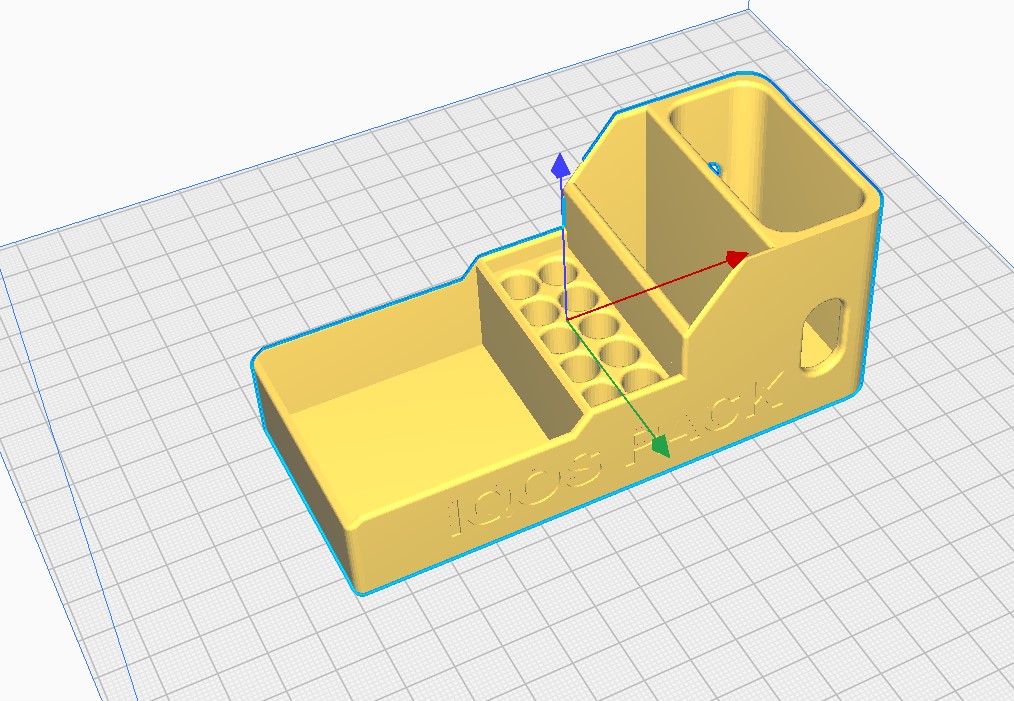This screenshot has height=701, width=1014.
Task: Select the red X-axis move arrow
Action: click(x=737, y=259)
